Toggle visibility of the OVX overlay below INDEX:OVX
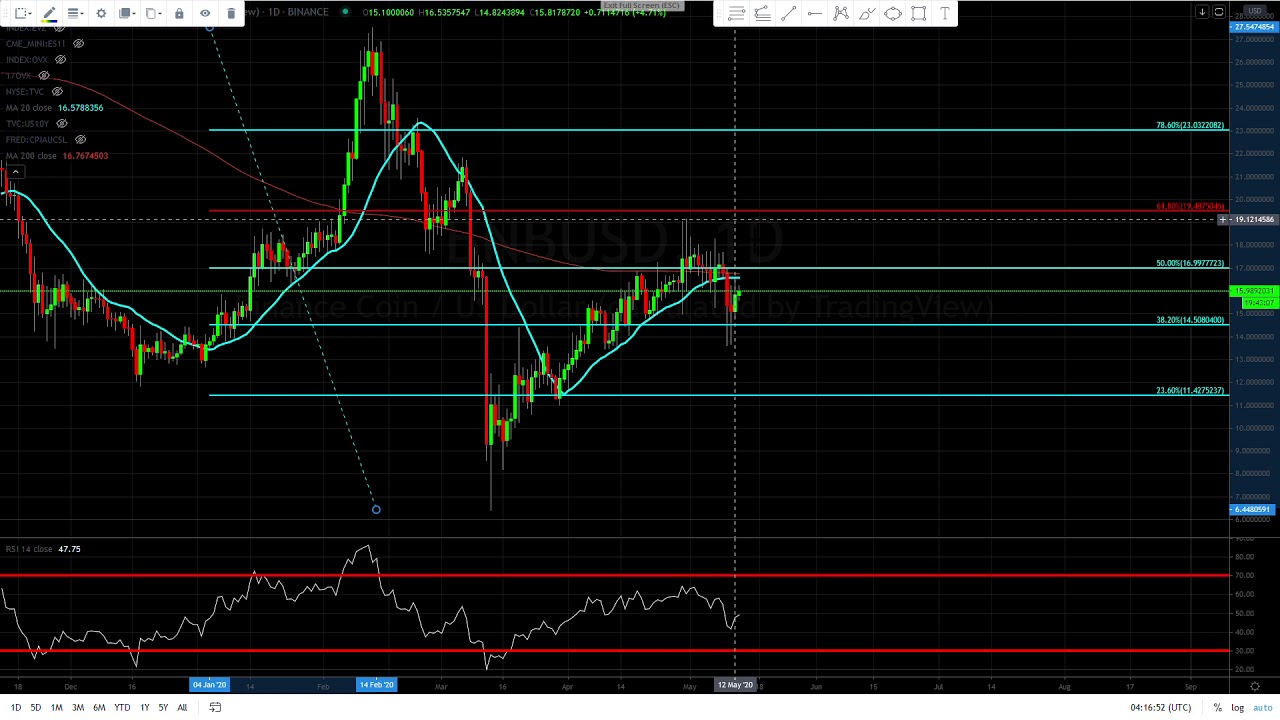 (44, 76)
